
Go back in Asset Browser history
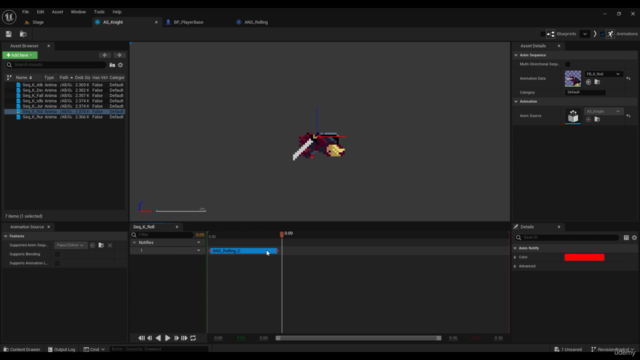[105, 55]
